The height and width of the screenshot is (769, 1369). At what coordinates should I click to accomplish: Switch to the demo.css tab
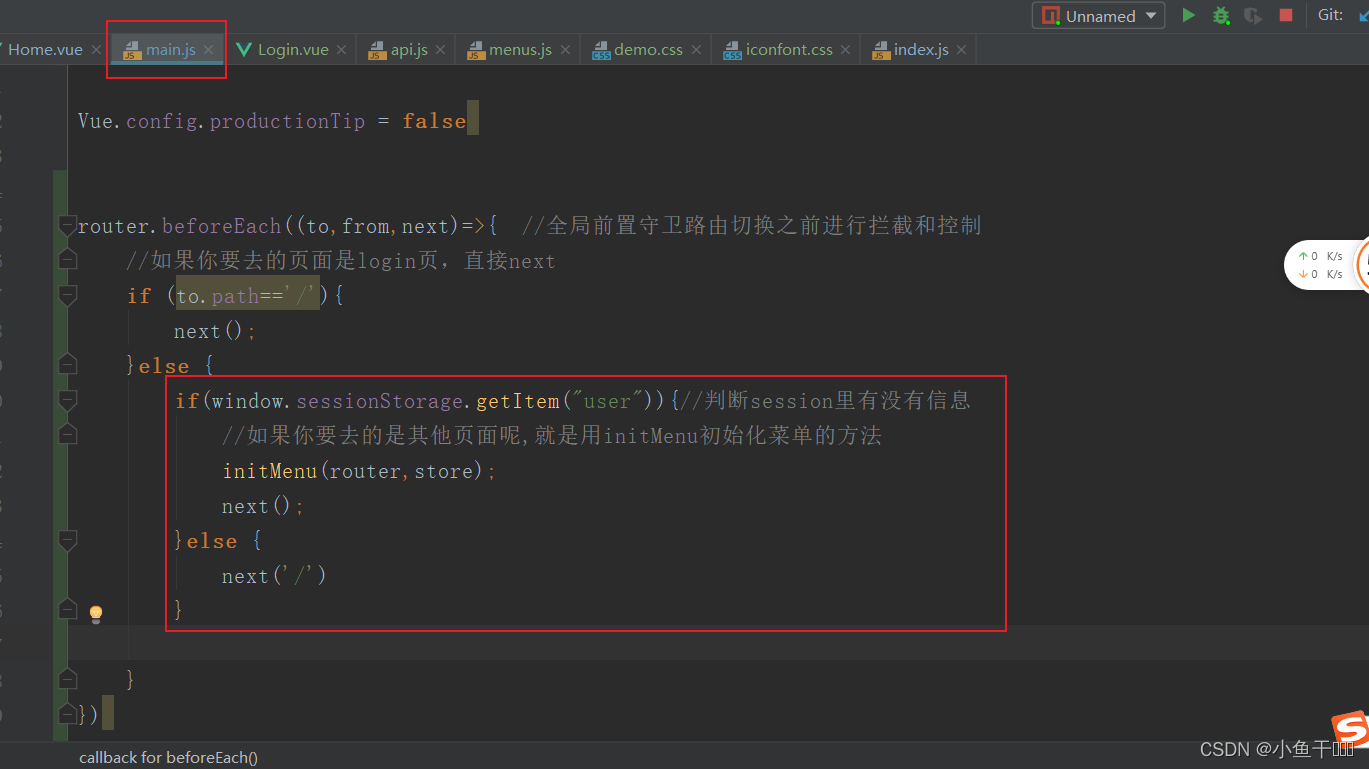(648, 49)
